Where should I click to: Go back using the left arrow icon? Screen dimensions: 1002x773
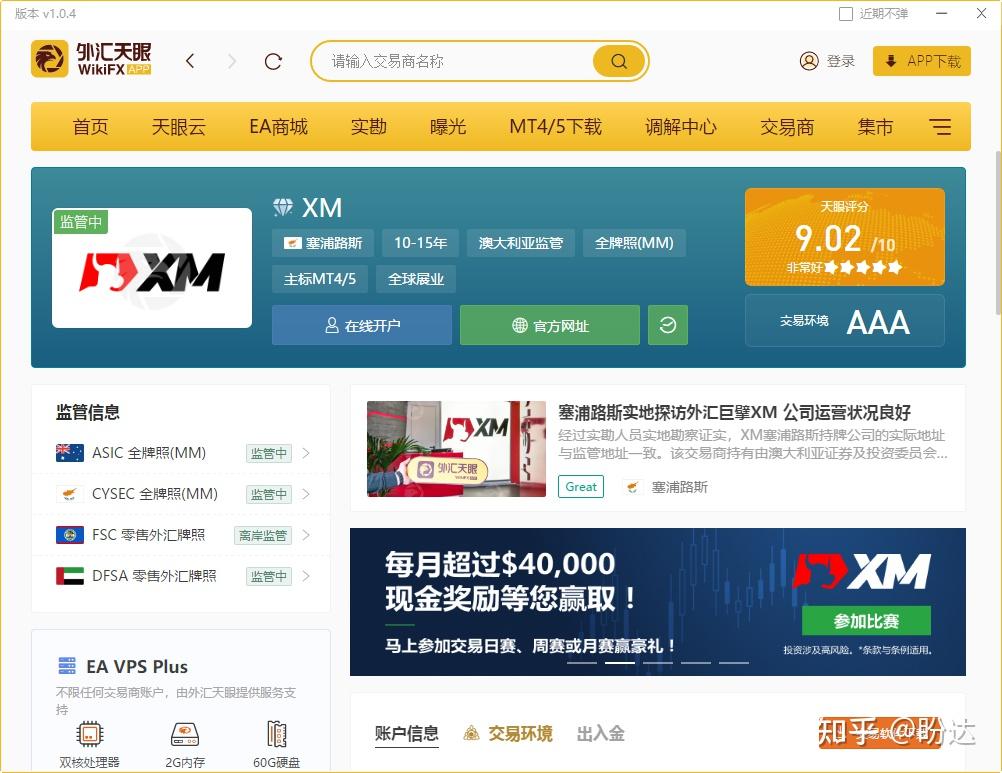point(190,61)
